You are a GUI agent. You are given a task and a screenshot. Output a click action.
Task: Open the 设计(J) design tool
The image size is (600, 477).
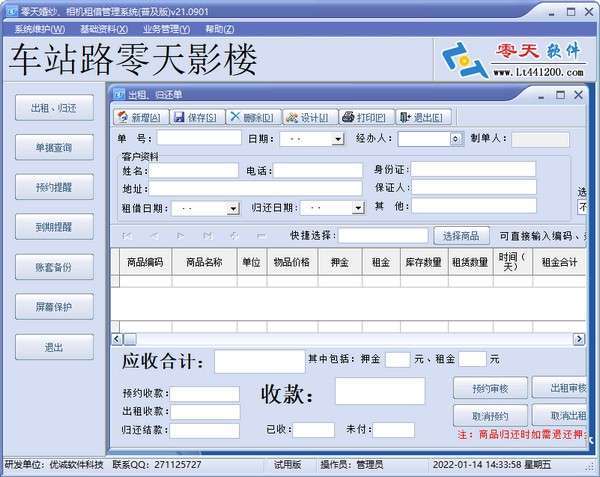(310, 117)
